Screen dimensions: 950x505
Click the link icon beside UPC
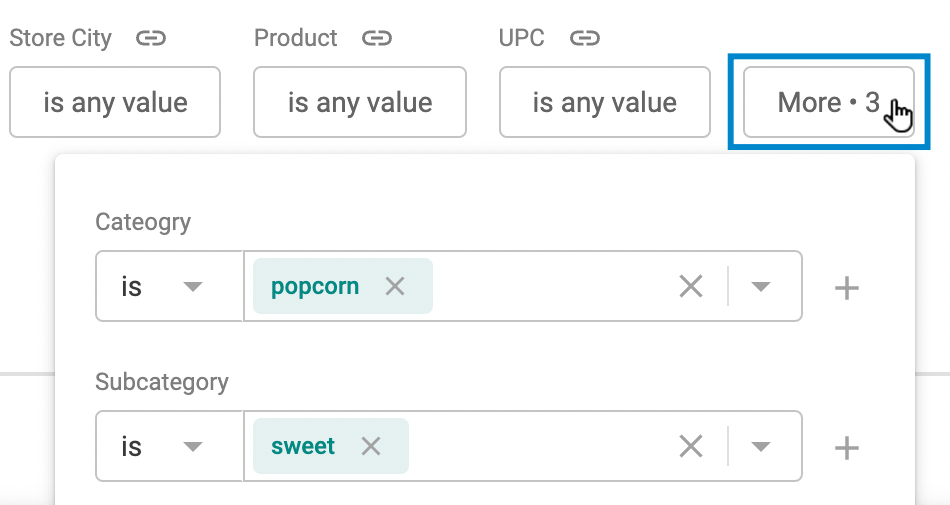pyautogui.click(x=585, y=39)
